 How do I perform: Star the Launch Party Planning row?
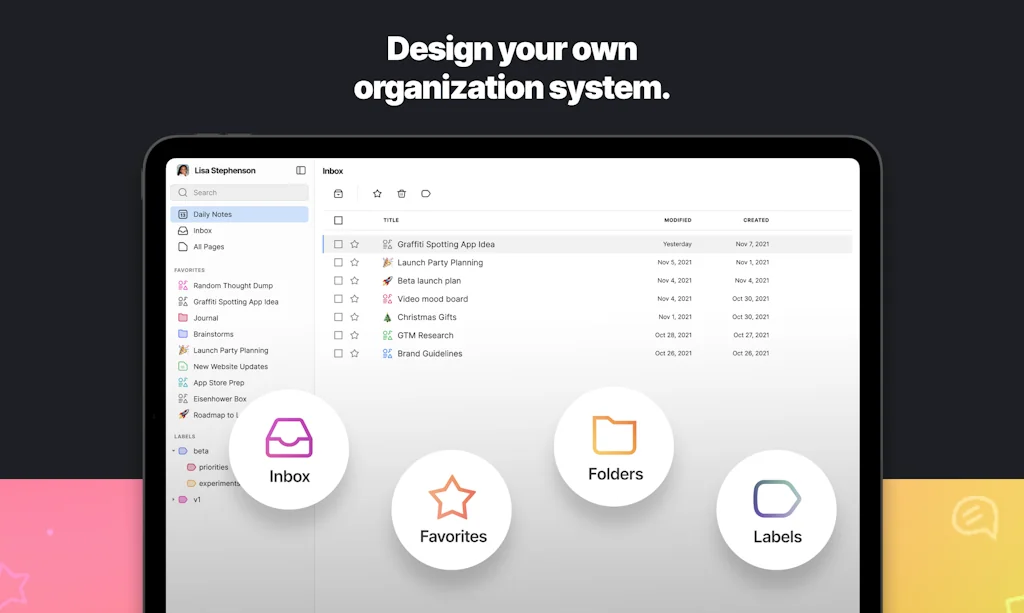(x=354, y=263)
